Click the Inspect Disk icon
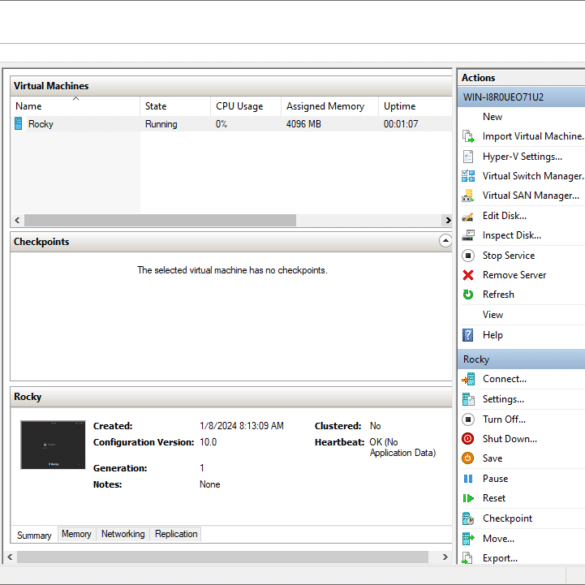The image size is (585, 585). click(468, 235)
